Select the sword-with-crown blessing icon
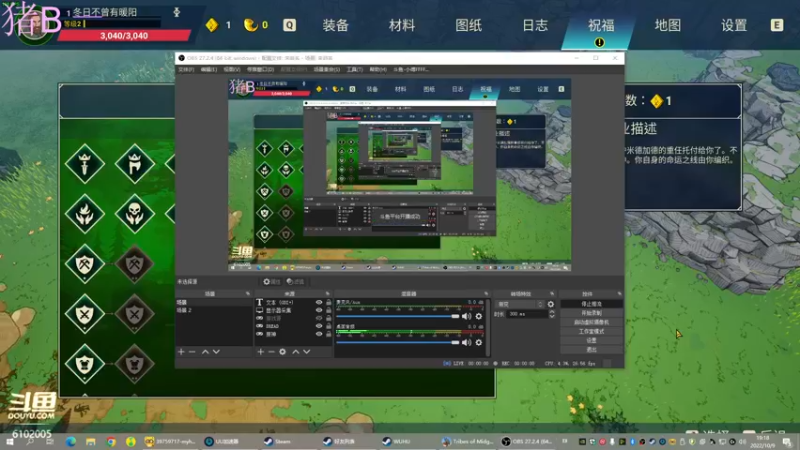 [x=85, y=163]
